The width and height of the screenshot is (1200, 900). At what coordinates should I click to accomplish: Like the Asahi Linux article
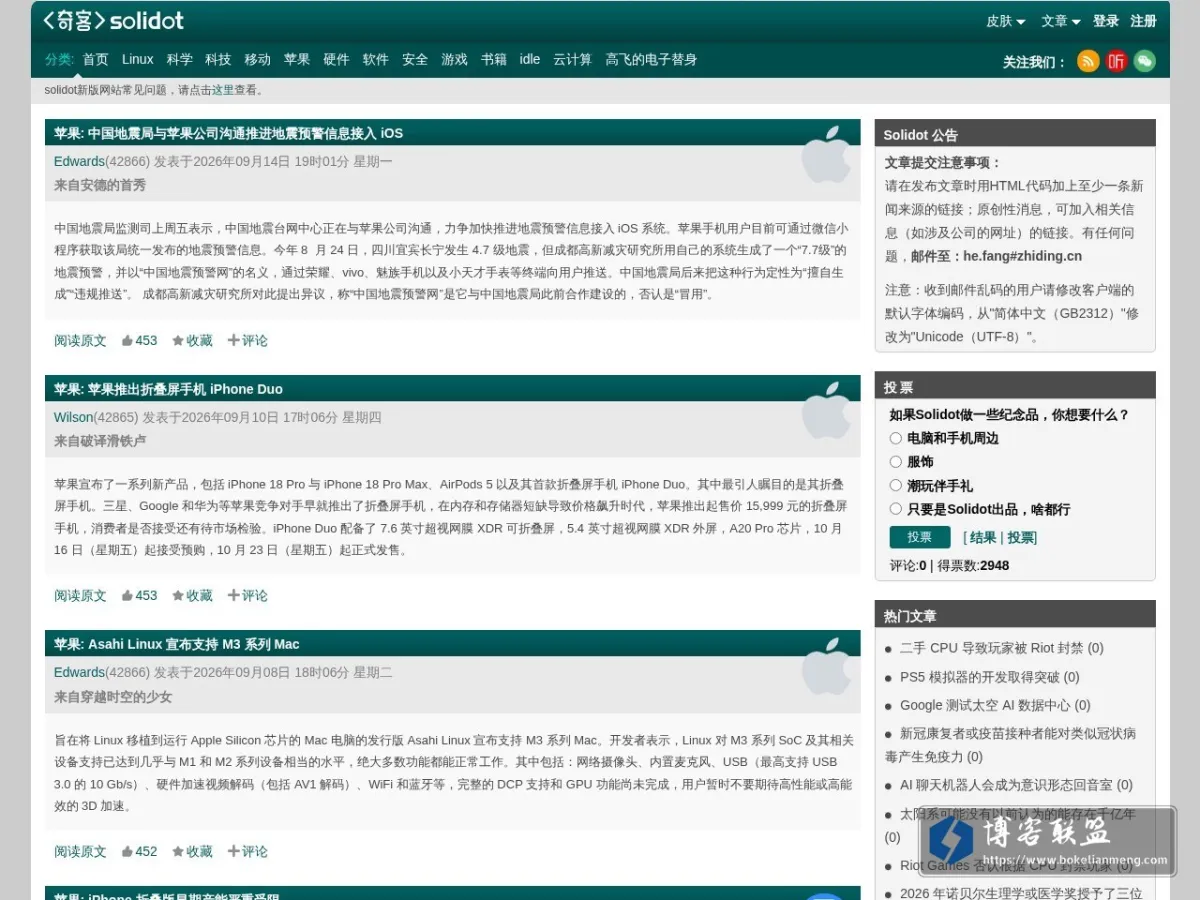click(x=139, y=851)
